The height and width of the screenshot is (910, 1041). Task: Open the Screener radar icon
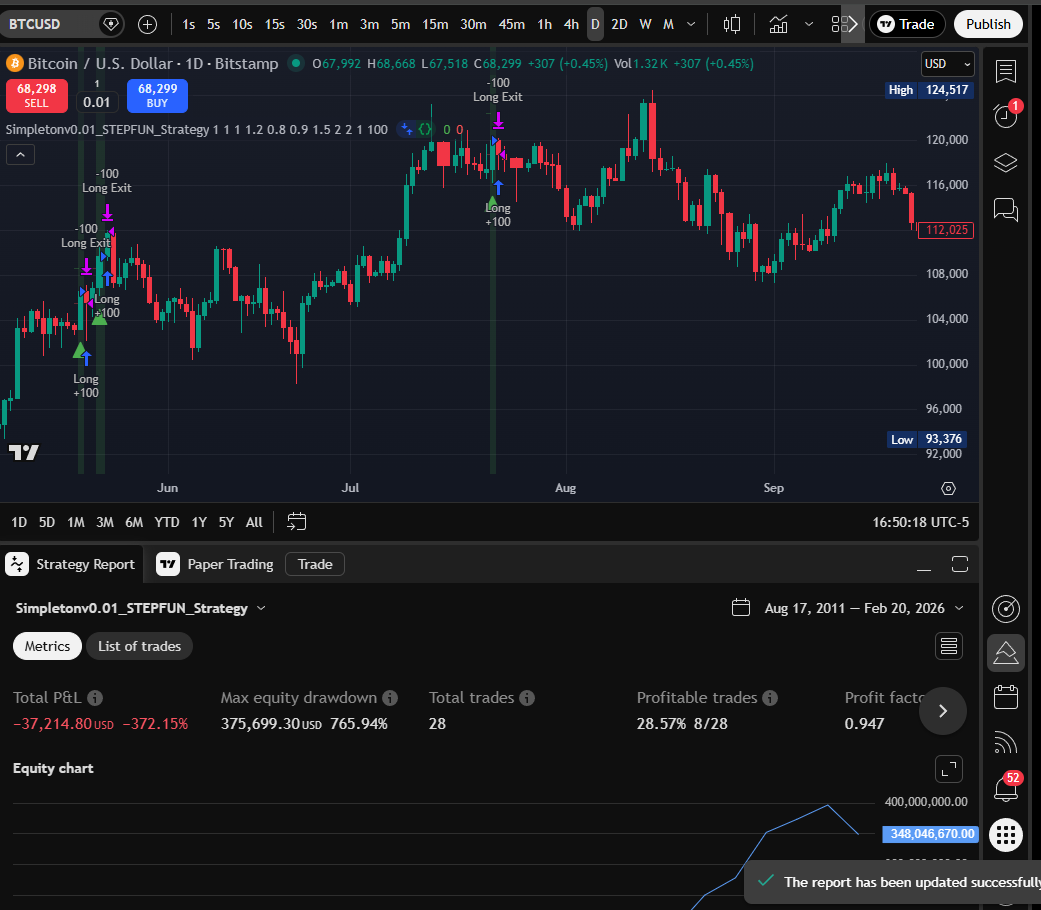(x=1005, y=608)
